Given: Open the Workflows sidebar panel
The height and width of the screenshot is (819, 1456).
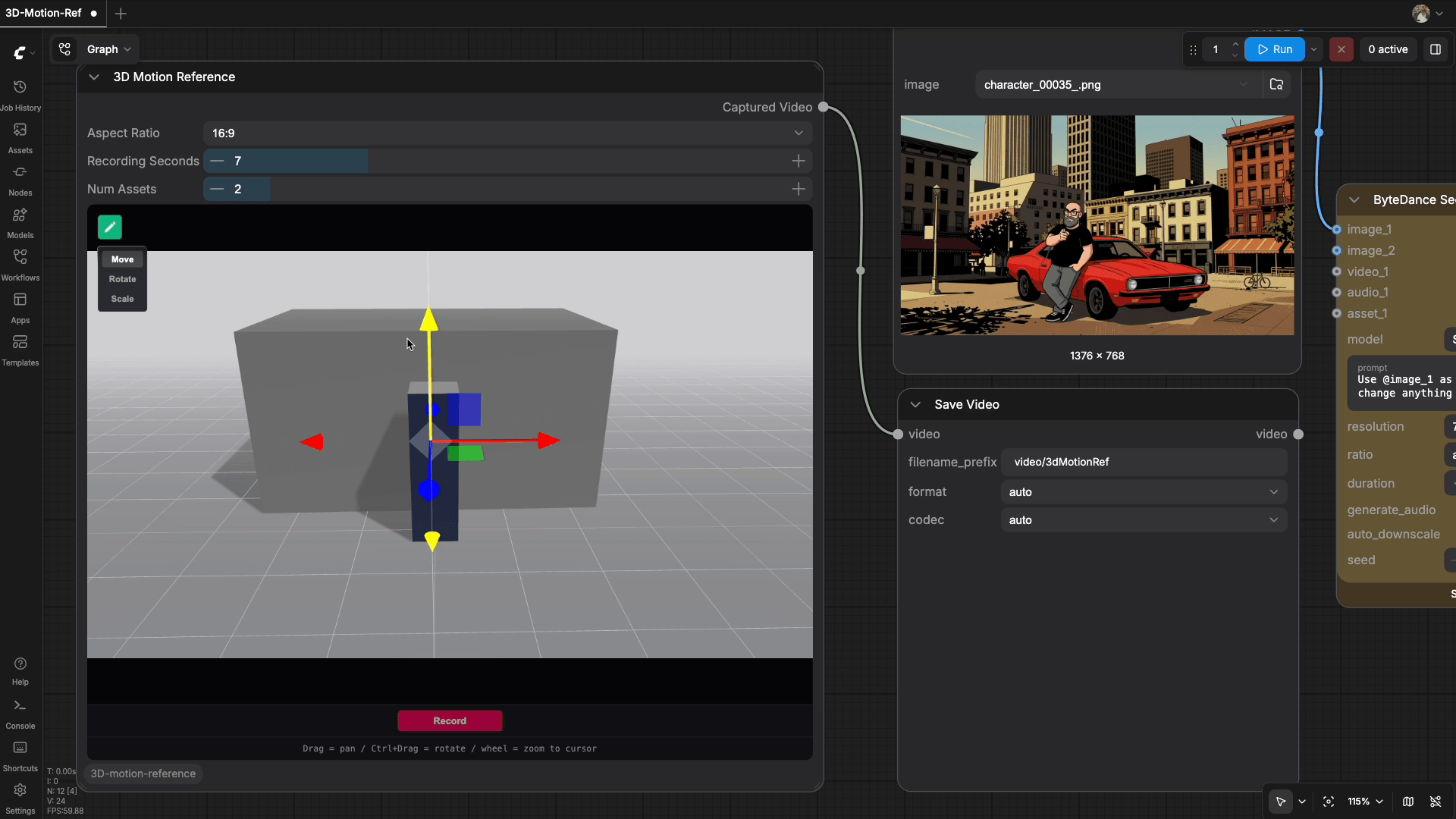Looking at the screenshot, I should pos(20,265).
